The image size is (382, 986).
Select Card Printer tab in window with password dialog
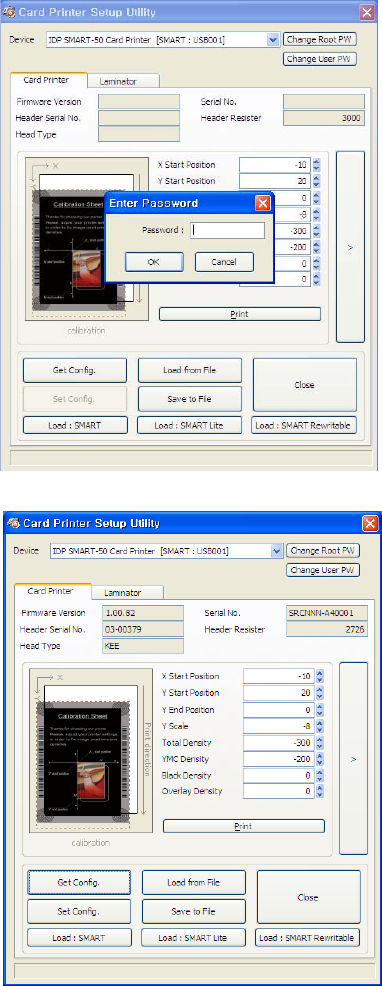tap(47, 80)
